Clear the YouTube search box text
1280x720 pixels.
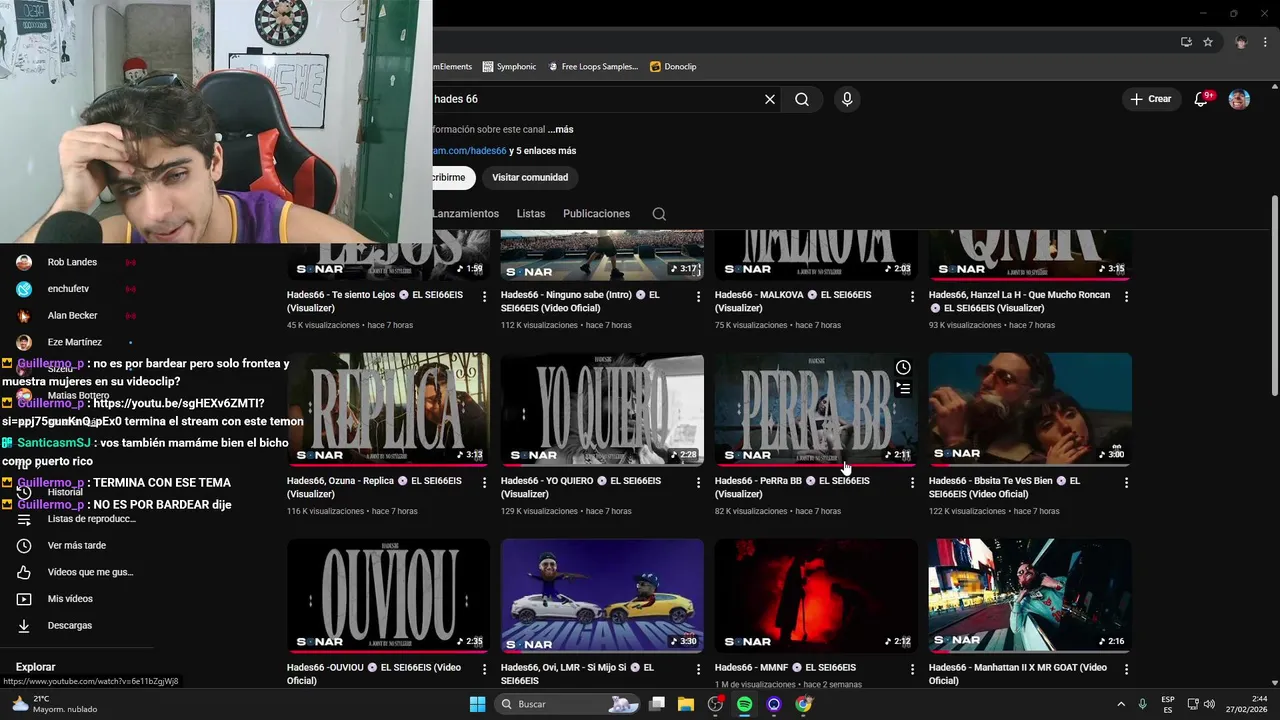[770, 99]
